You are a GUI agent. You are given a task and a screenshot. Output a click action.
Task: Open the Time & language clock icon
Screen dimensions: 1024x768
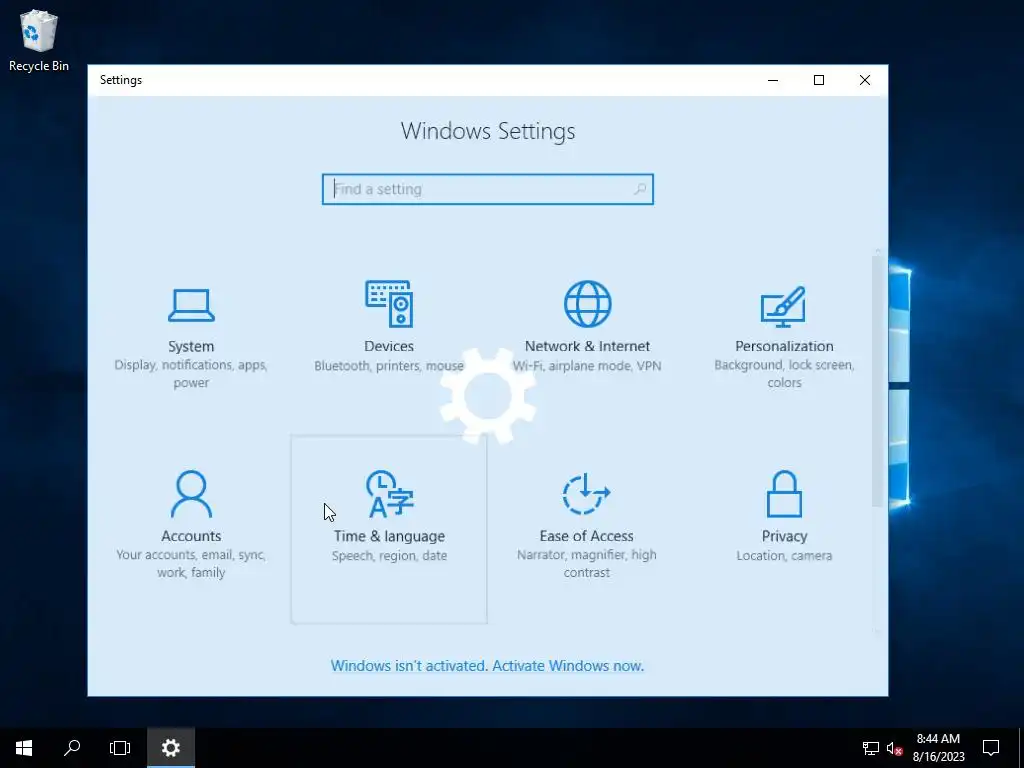coord(389,494)
